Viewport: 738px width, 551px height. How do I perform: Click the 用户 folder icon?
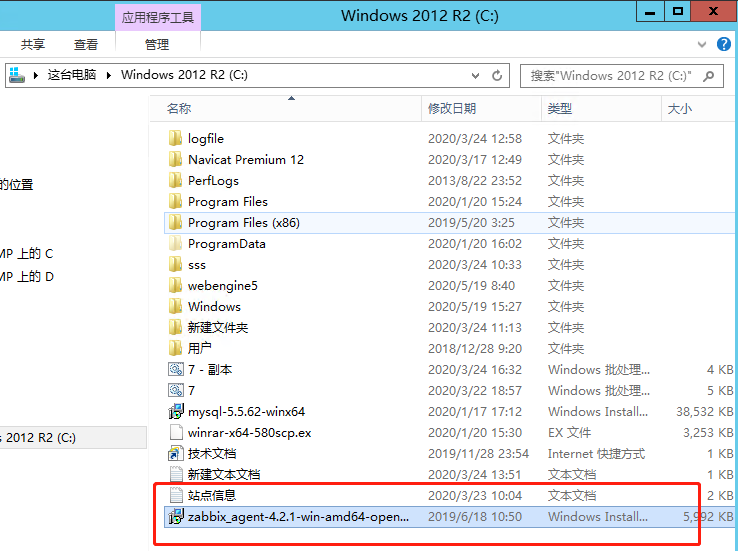pyautogui.click(x=176, y=349)
